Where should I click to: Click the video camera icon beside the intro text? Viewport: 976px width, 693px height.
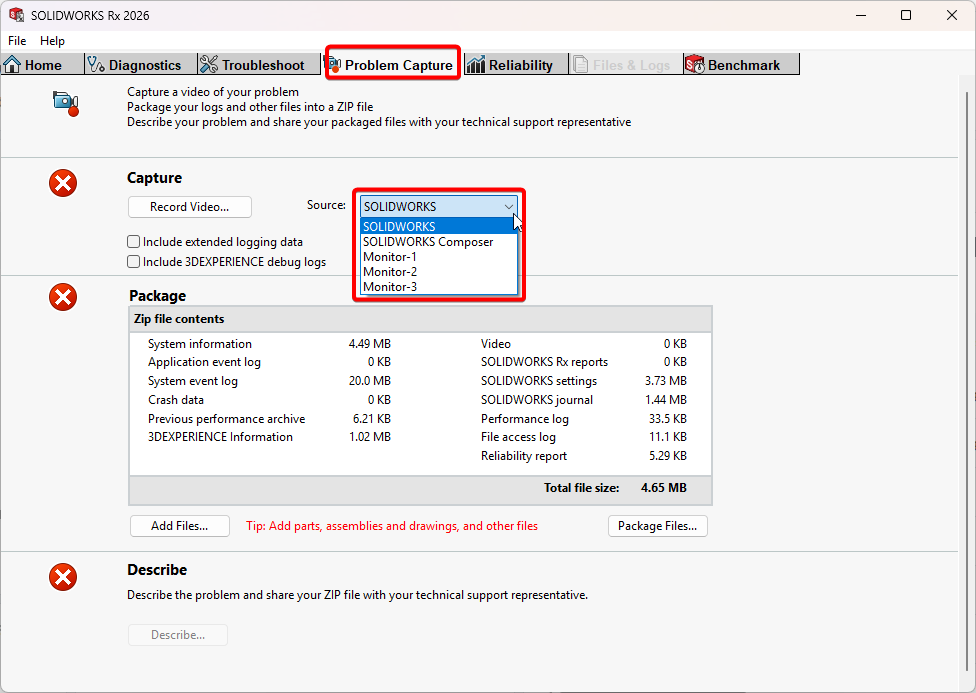pyautogui.click(x=66, y=103)
